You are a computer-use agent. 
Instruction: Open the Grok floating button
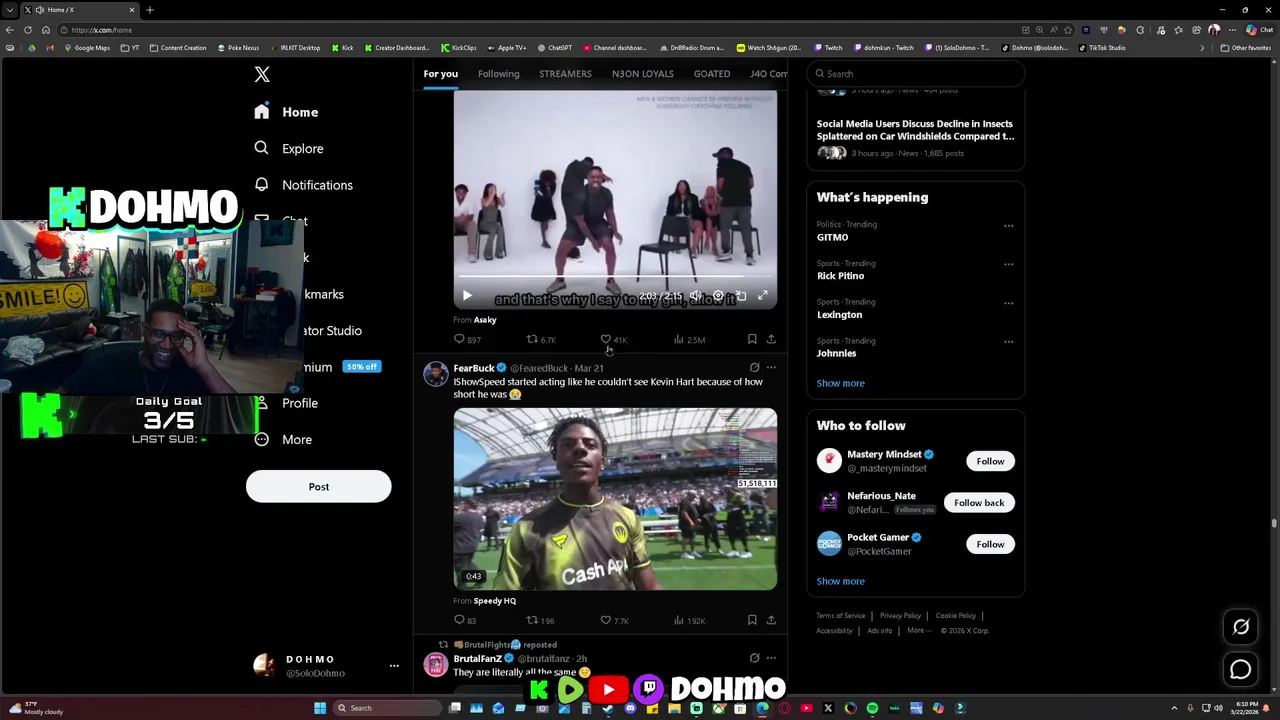[x=1241, y=627]
